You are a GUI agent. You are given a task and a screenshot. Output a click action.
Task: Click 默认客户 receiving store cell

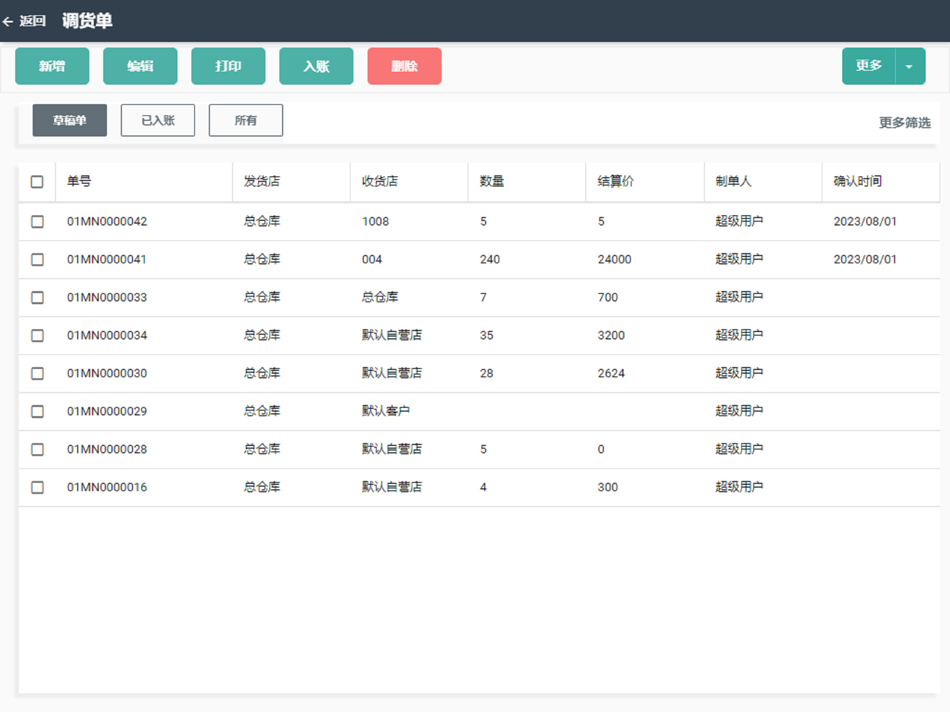pyautogui.click(x=386, y=411)
